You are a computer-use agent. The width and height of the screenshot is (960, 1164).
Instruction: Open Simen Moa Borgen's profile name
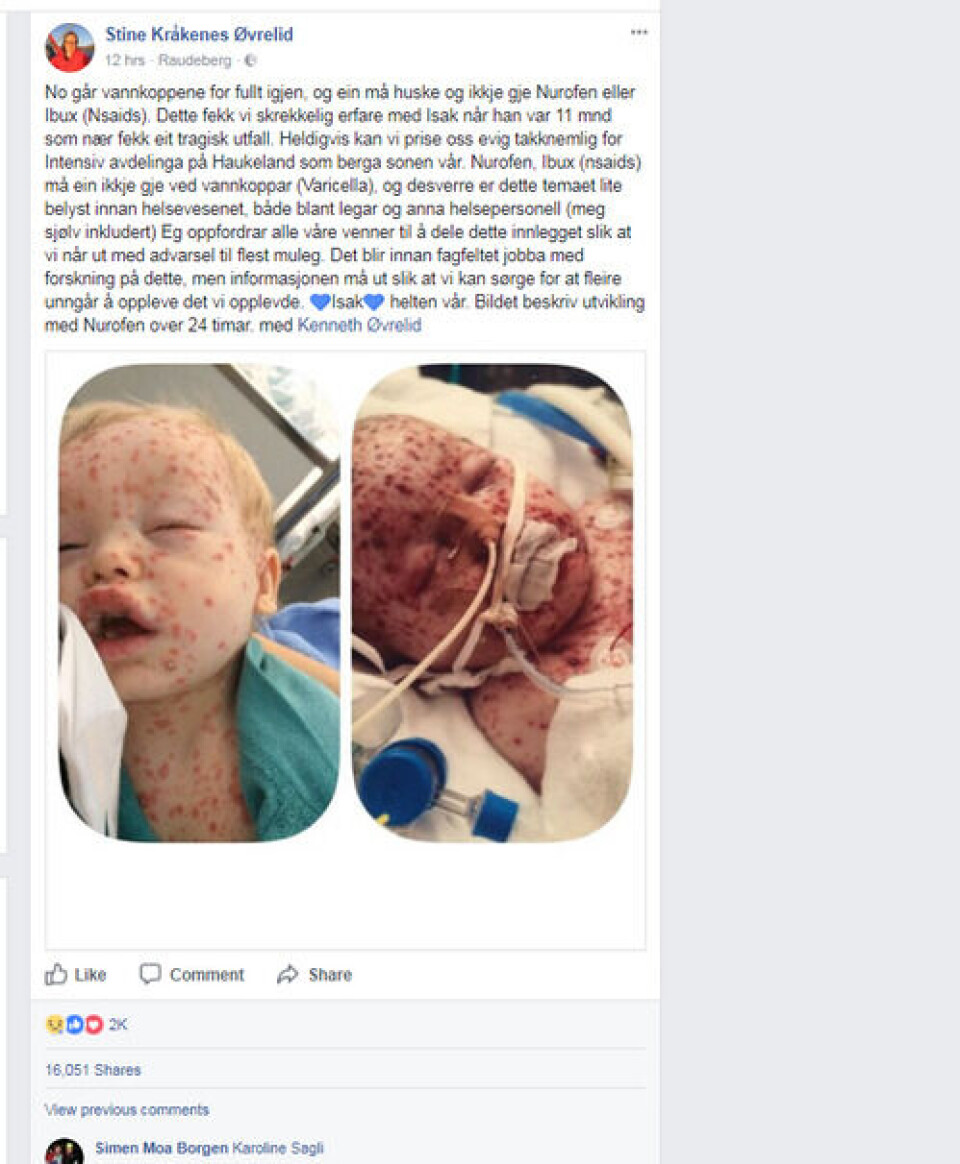162,1148
